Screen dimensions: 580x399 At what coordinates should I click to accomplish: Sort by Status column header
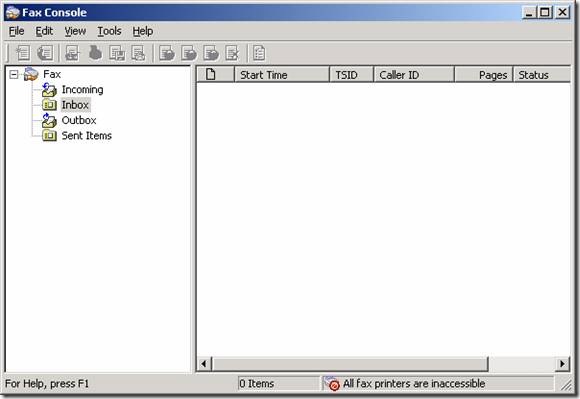point(542,75)
